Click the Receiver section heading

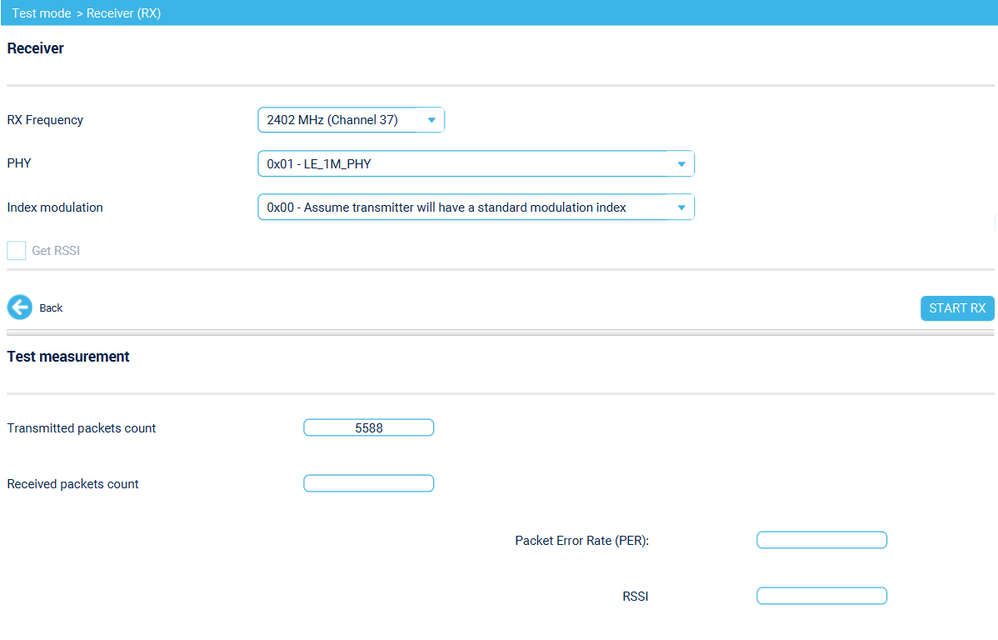click(36, 48)
